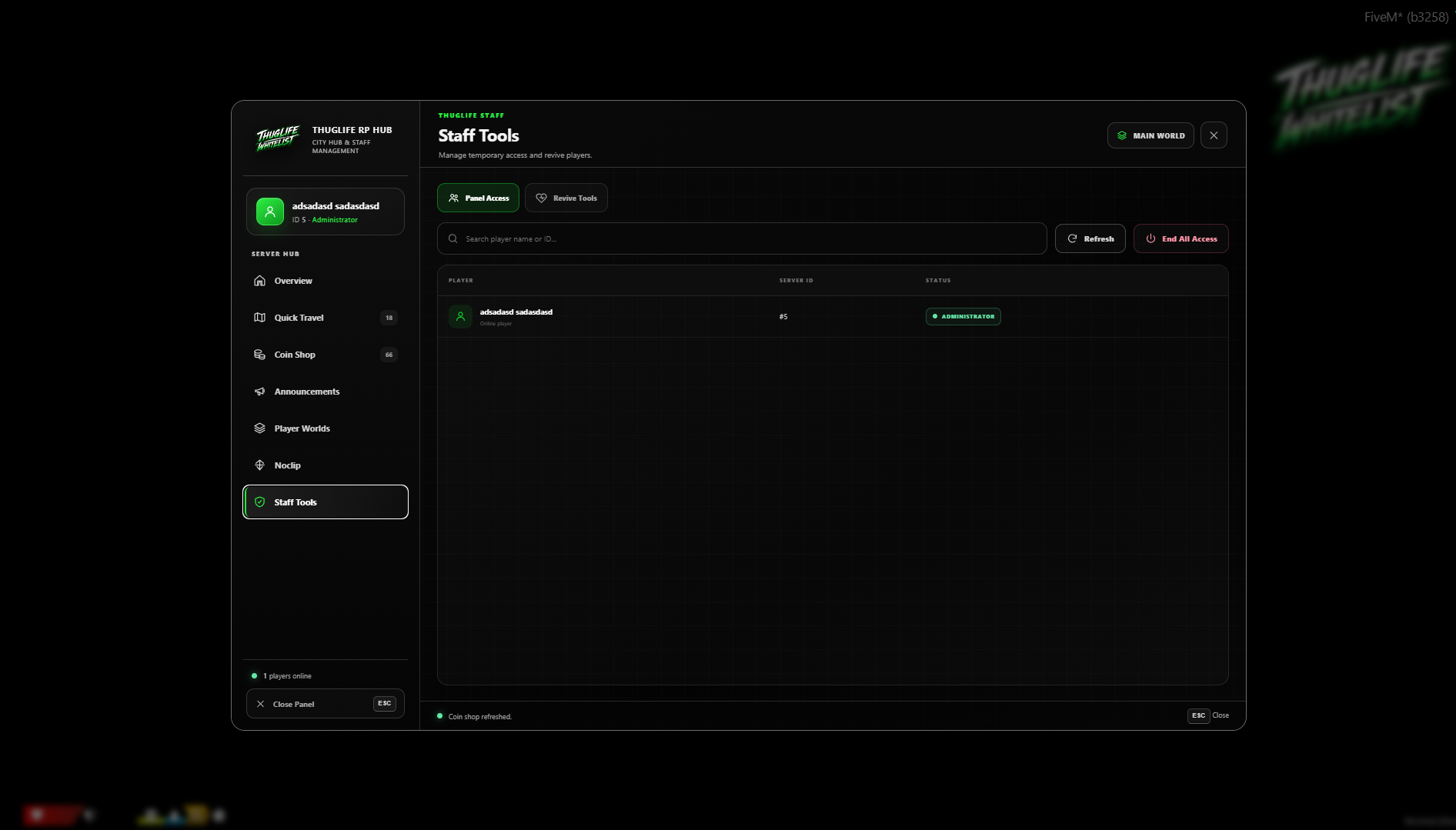This screenshot has height=830, width=1456.
Task: Click the Administrator status badge
Action: pyautogui.click(x=963, y=316)
